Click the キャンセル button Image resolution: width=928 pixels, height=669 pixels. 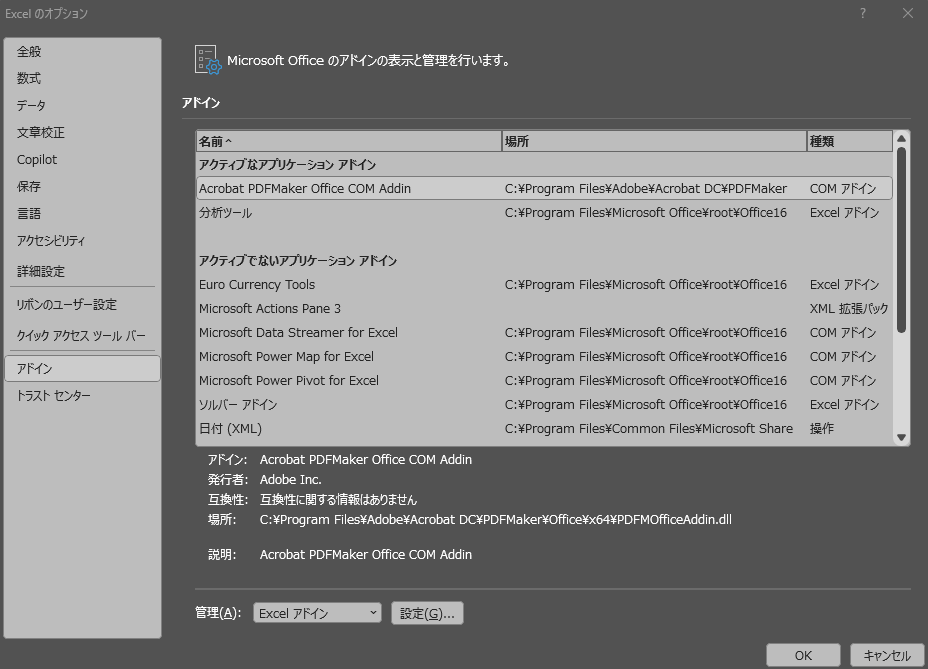tap(887, 655)
